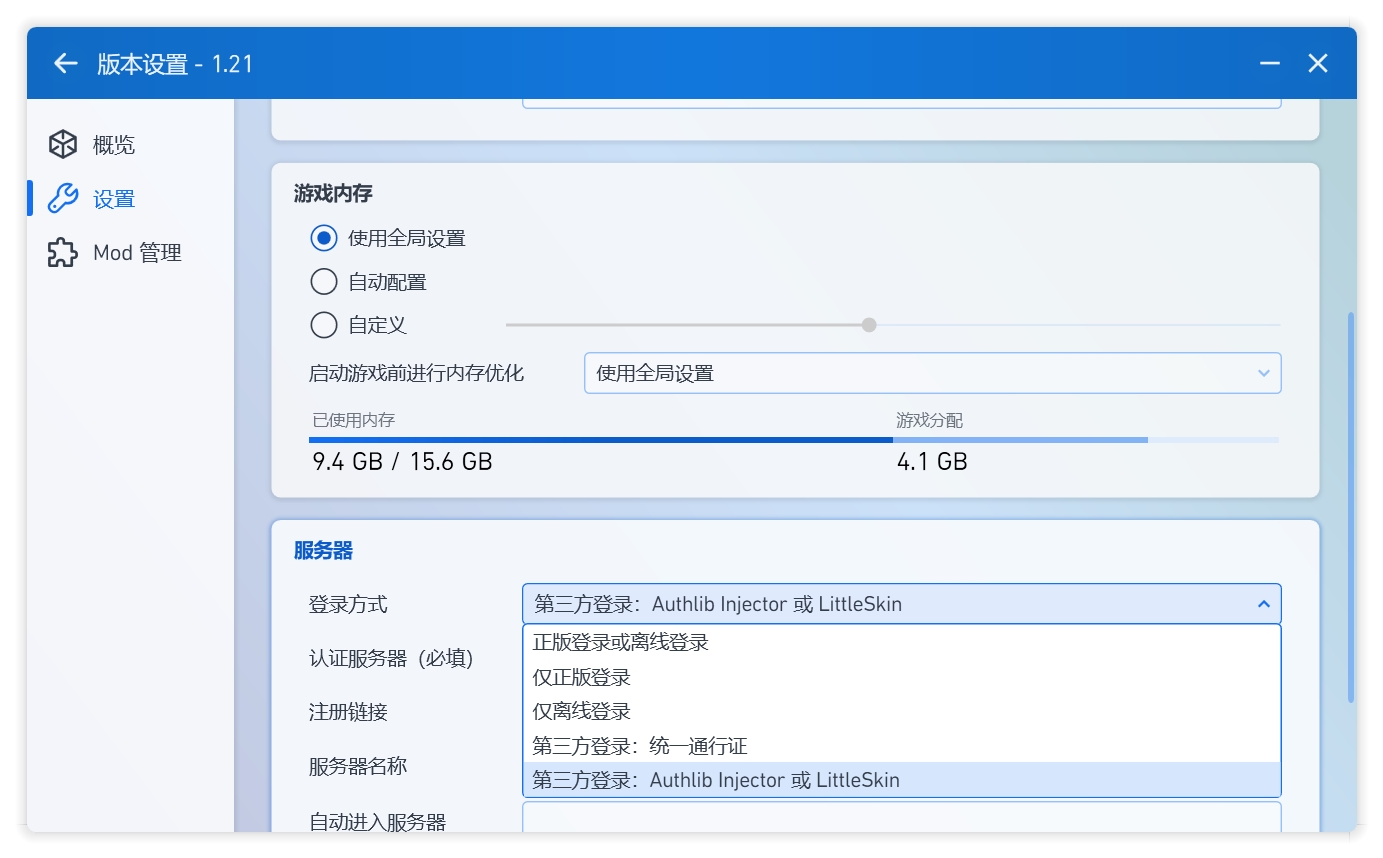Click the puzzle-piece icon beside Mod 管理
The width and height of the screenshot is (1383, 858).
61,252
